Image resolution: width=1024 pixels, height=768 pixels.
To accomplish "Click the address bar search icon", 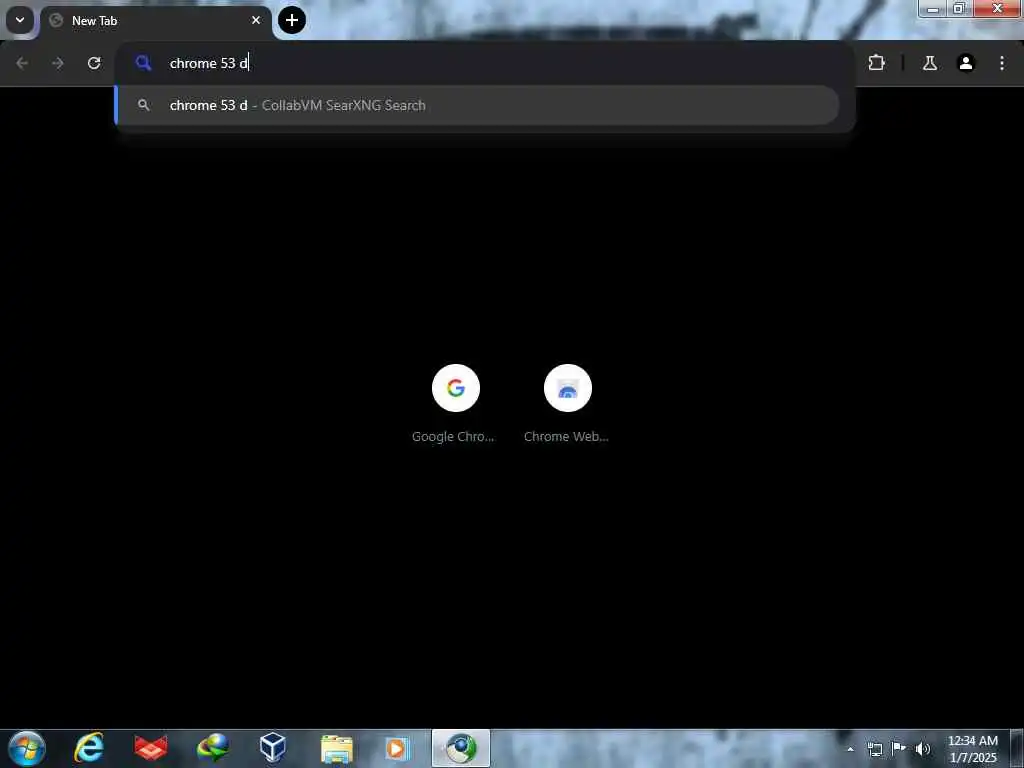I will [x=143, y=63].
